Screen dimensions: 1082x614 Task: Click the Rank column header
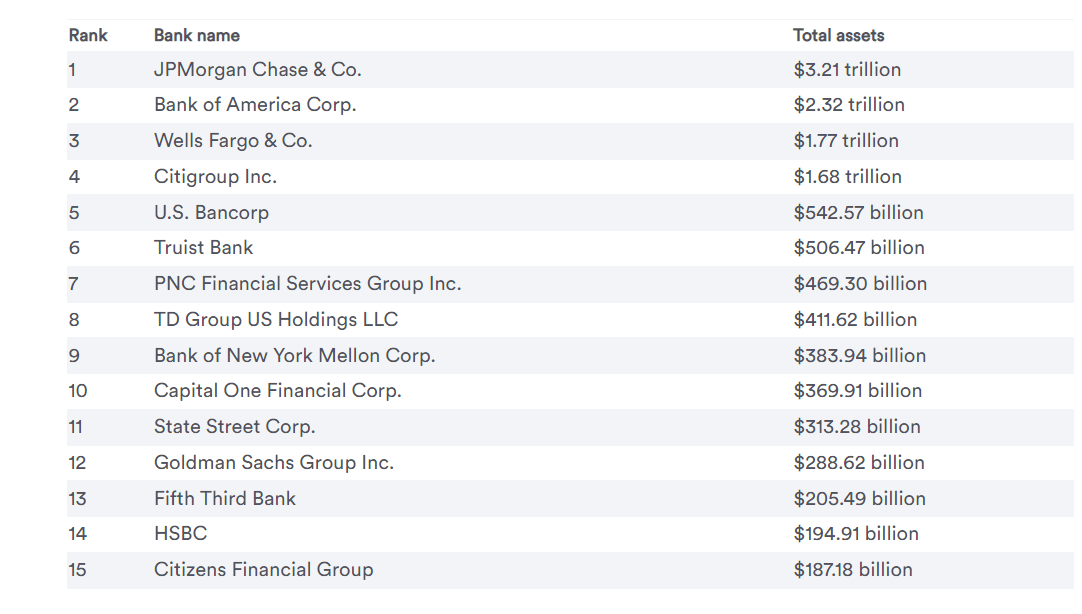pyautogui.click(x=88, y=35)
